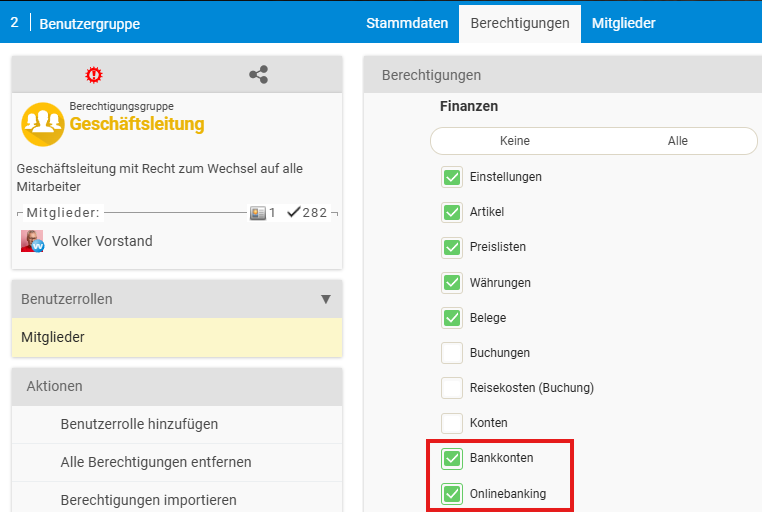Click the checkmark icon beside 282
762x512 pixels.
pyautogui.click(x=294, y=212)
